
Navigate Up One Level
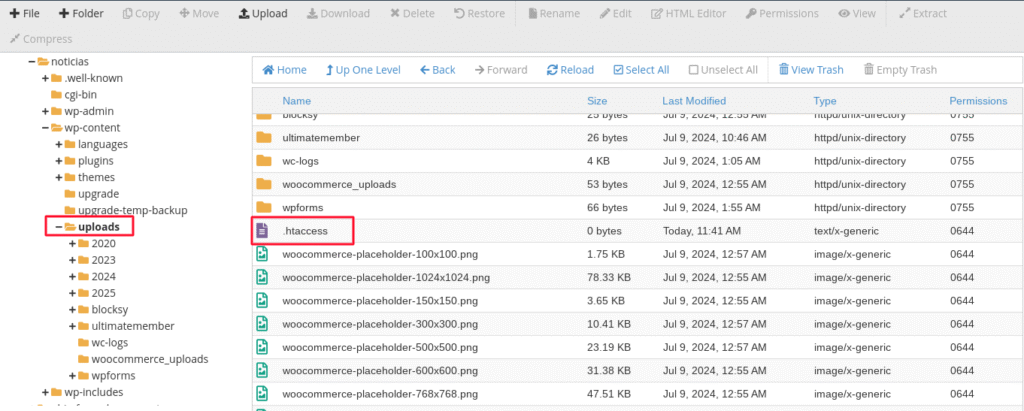click(x=363, y=70)
